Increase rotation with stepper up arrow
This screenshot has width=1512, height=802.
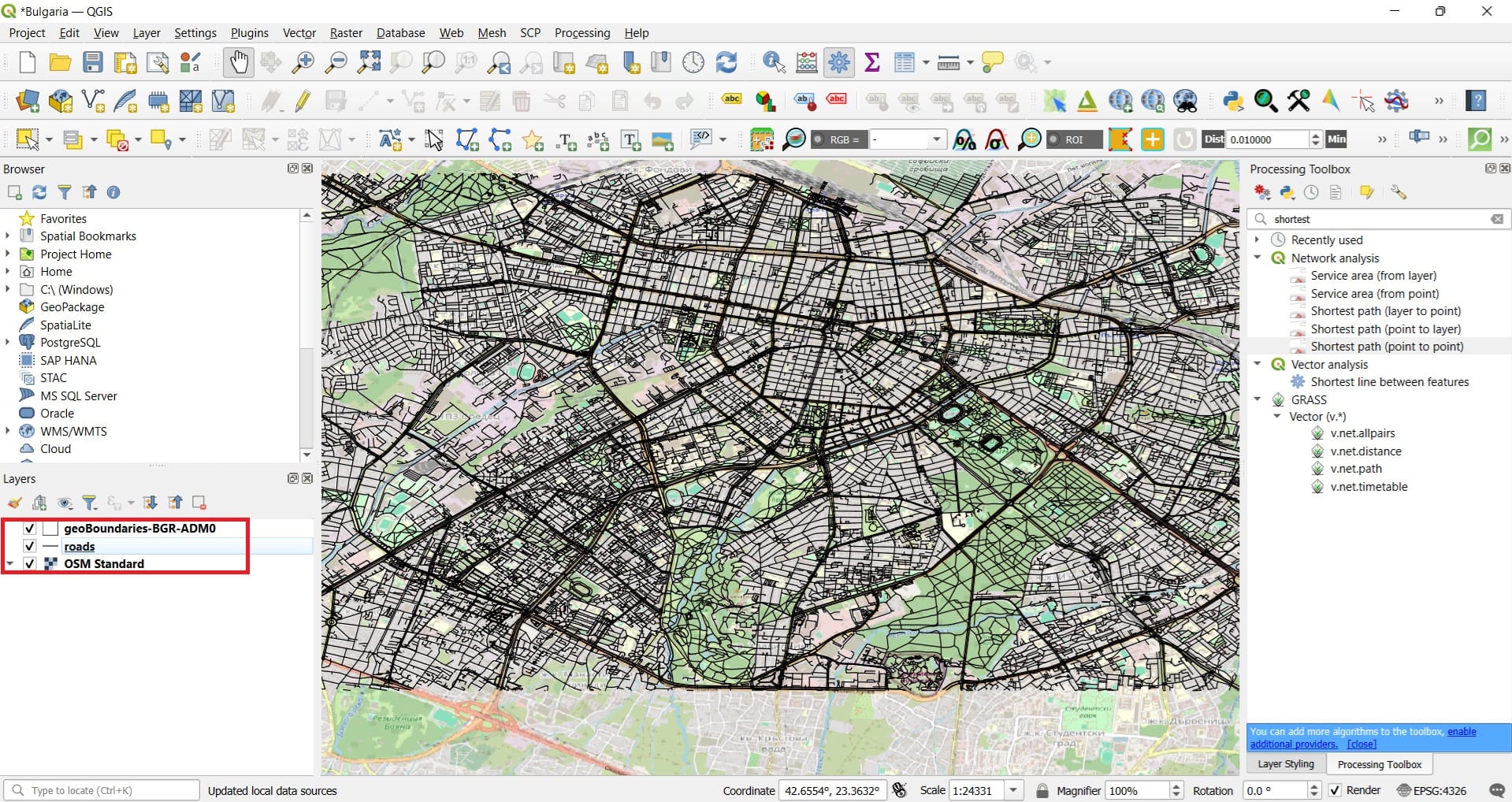coord(1313,785)
